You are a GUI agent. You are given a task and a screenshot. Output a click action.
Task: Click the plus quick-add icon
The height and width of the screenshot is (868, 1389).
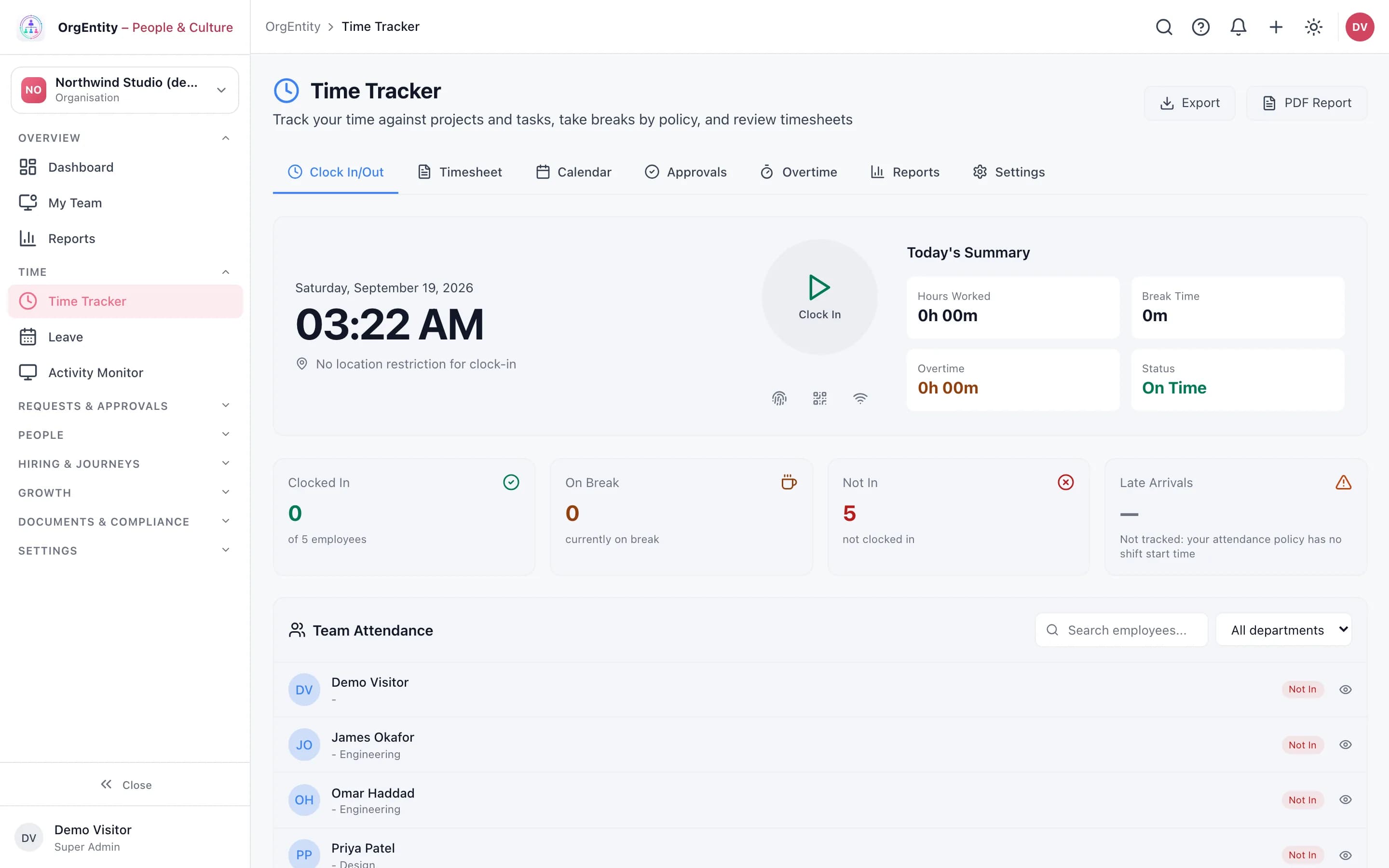(x=1276, y=27)
